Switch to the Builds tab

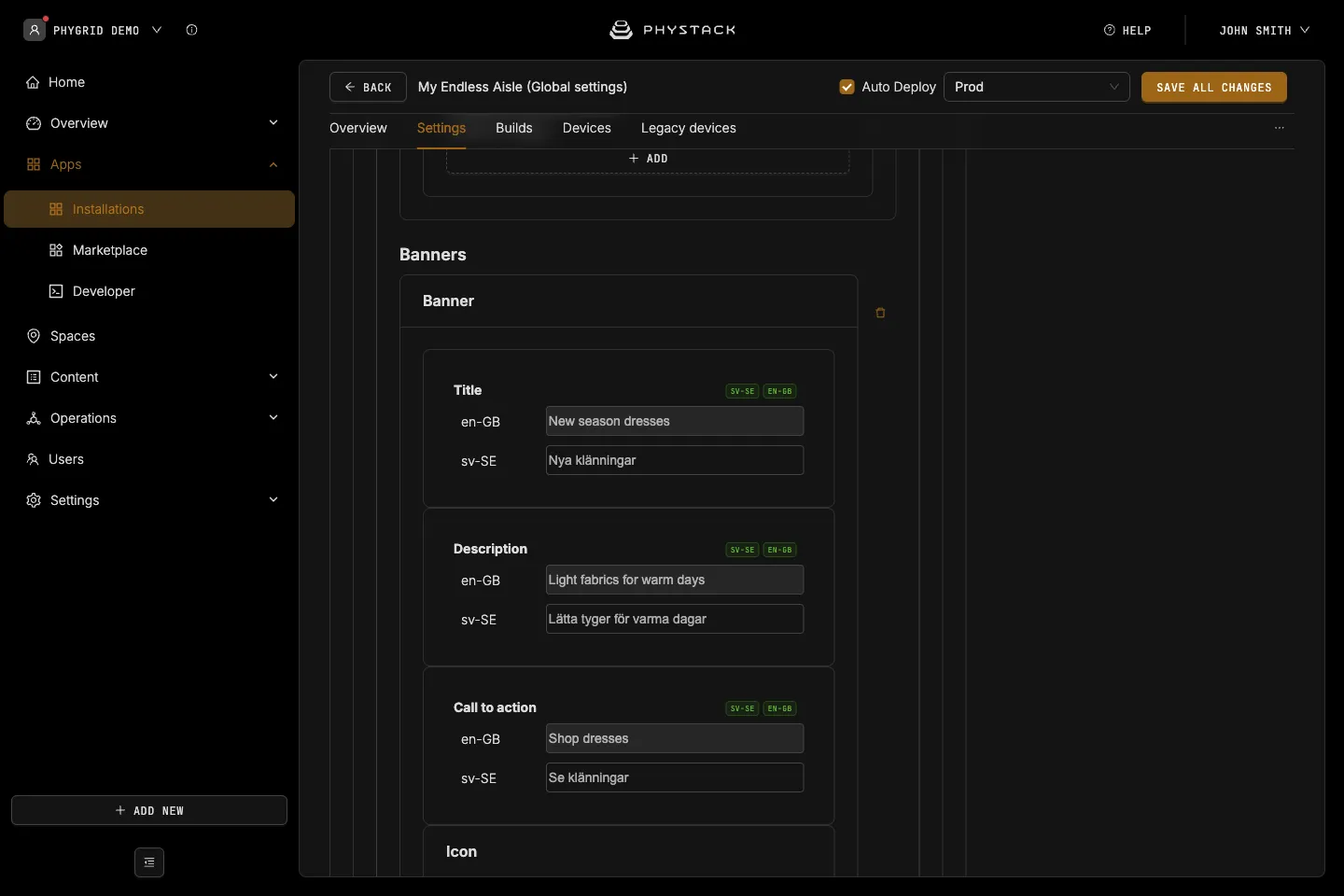(514, 128)
